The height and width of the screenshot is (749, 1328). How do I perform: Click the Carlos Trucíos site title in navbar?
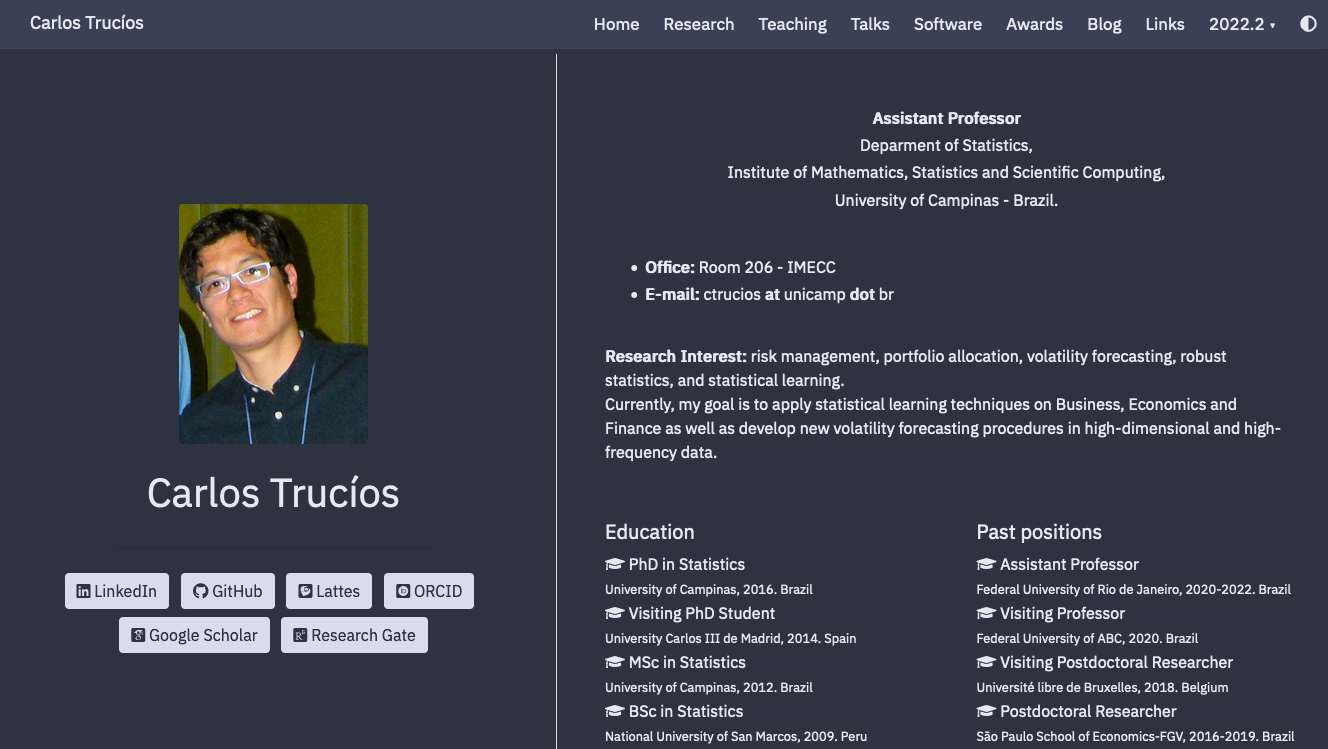[87, 22]
